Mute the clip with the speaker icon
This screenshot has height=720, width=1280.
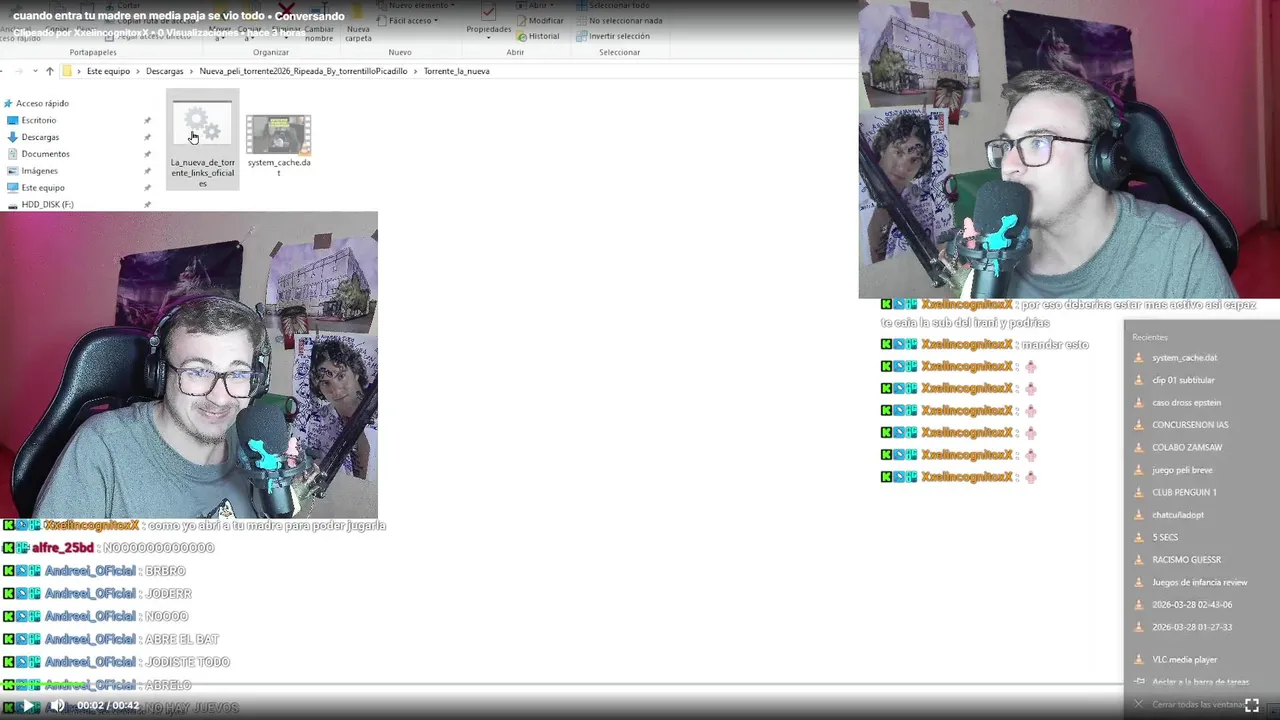(57, 706)
